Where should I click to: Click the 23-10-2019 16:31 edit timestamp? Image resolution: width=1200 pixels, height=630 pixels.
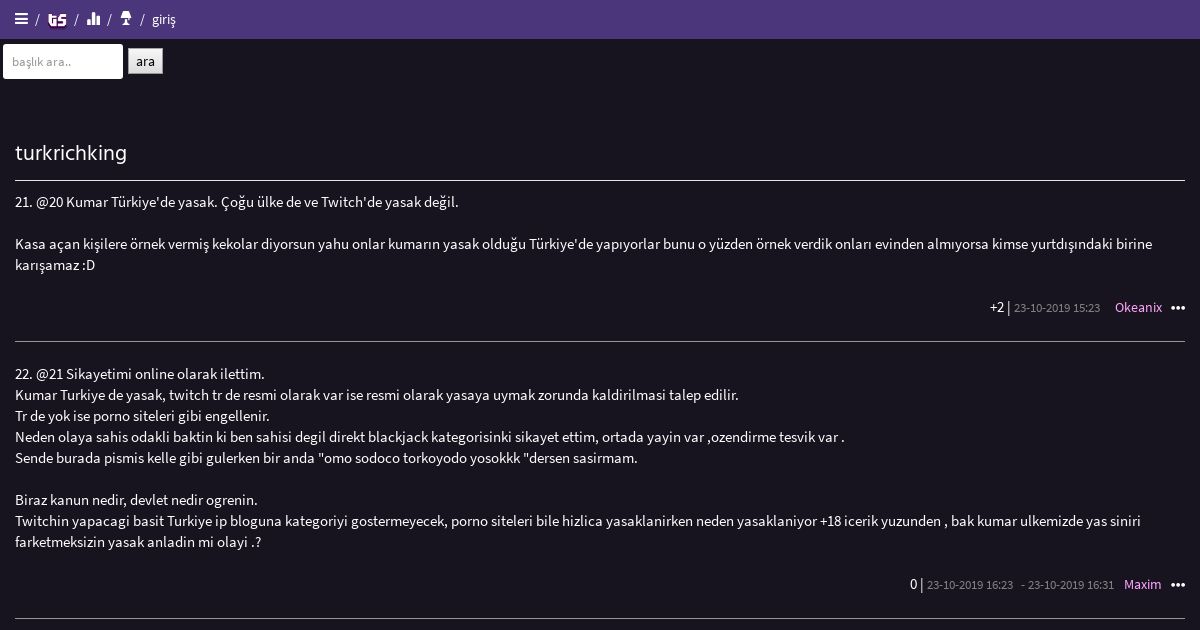[x=1071, y=585]
